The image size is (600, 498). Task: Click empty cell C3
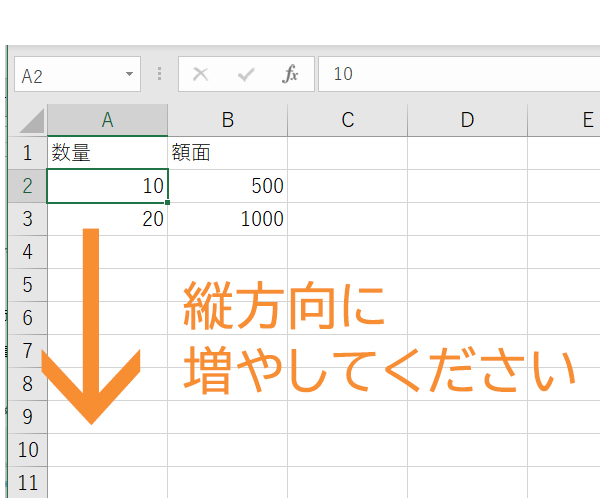point(347,219)
